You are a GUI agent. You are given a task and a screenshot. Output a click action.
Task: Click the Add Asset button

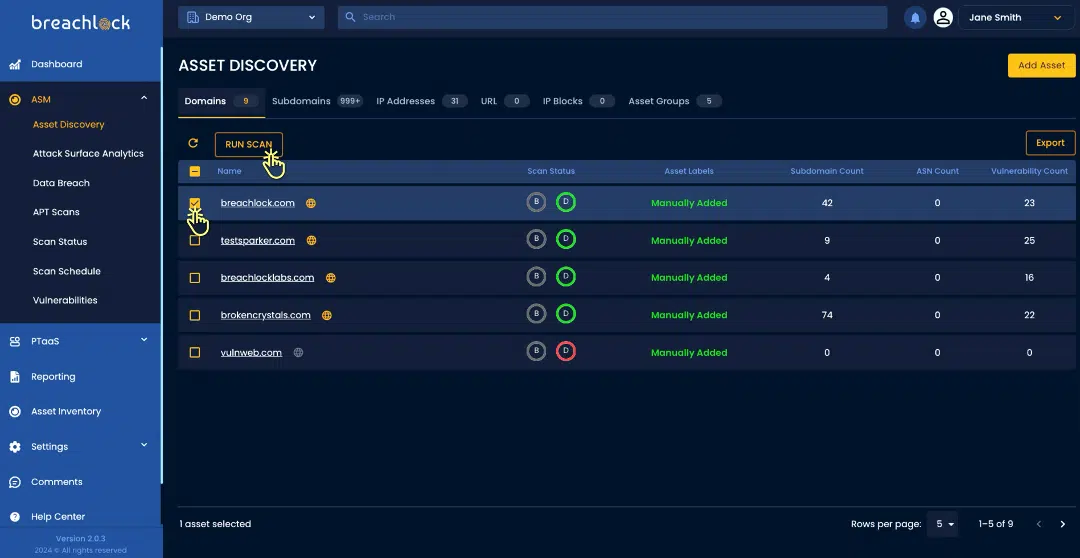click(1041, 65)
